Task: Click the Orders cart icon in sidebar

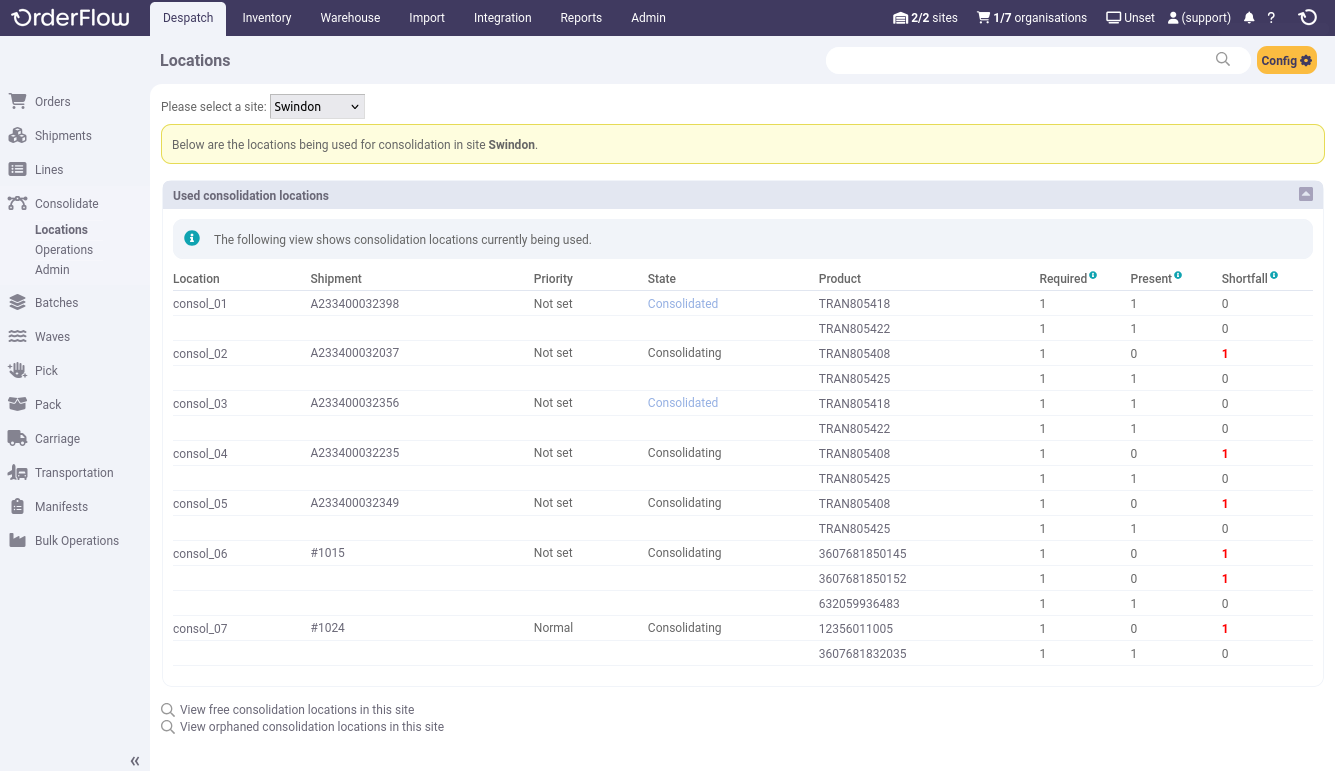Action: coord(17,101)
